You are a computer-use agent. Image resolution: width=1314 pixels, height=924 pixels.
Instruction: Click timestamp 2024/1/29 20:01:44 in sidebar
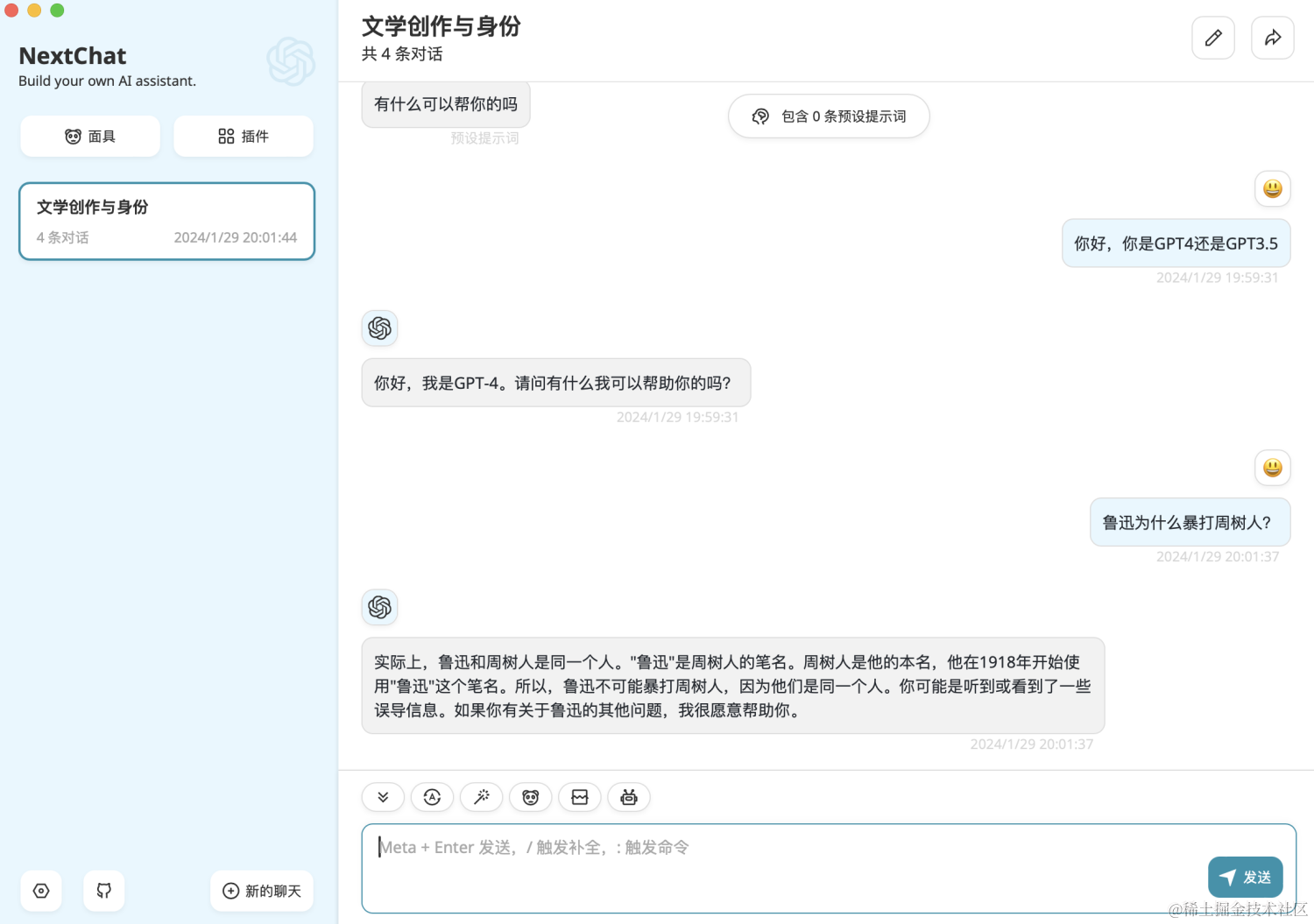tap(236, 237)
